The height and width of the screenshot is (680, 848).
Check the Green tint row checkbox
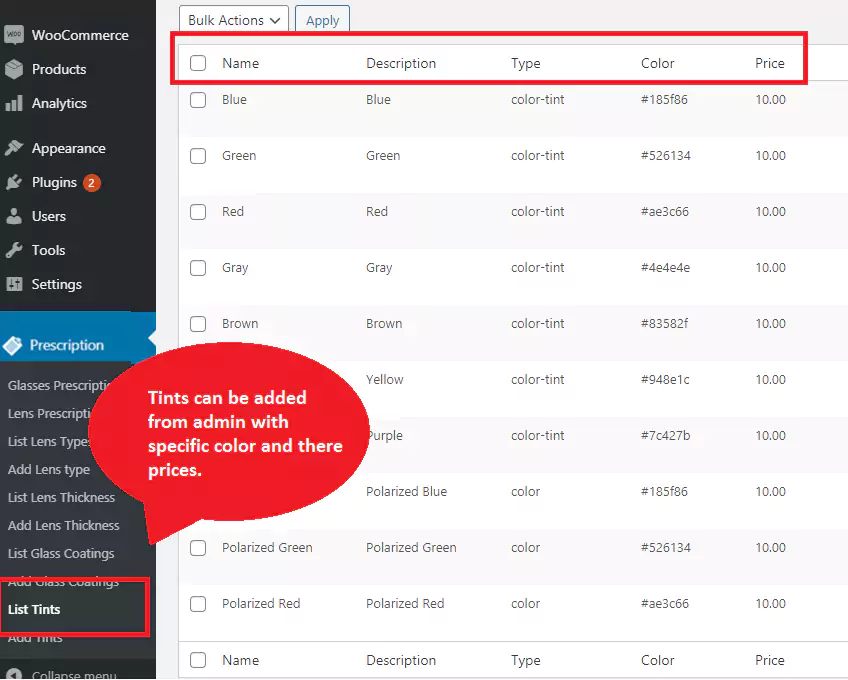(198, 156)
